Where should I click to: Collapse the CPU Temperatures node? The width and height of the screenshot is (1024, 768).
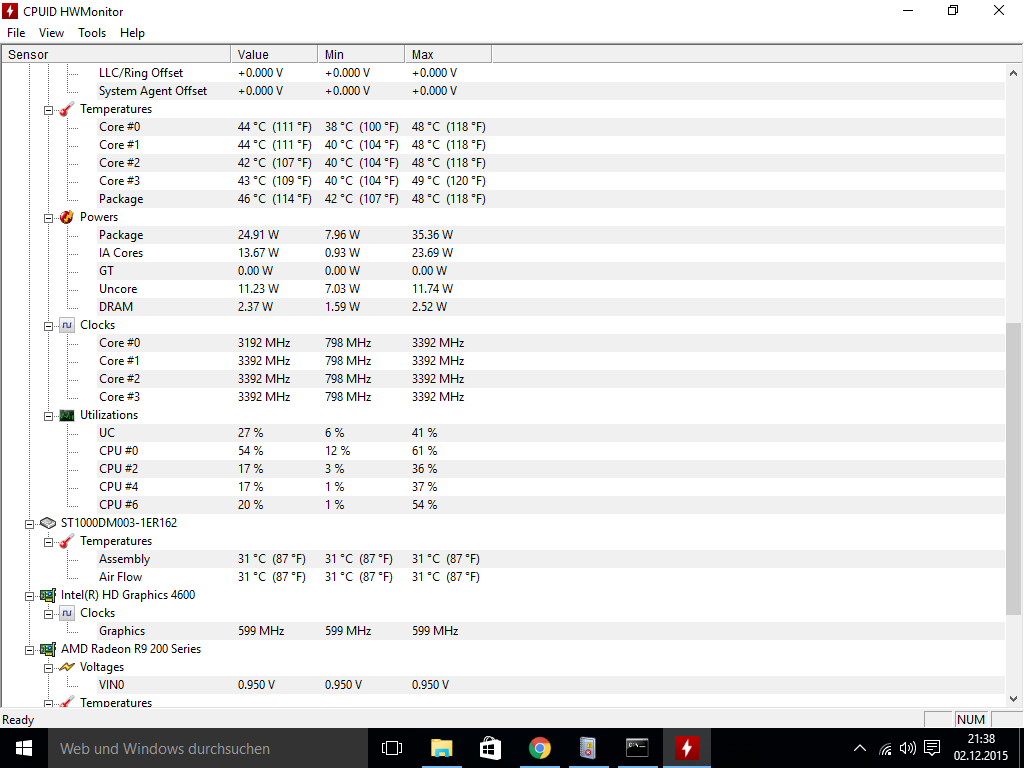tap(48, 110)
